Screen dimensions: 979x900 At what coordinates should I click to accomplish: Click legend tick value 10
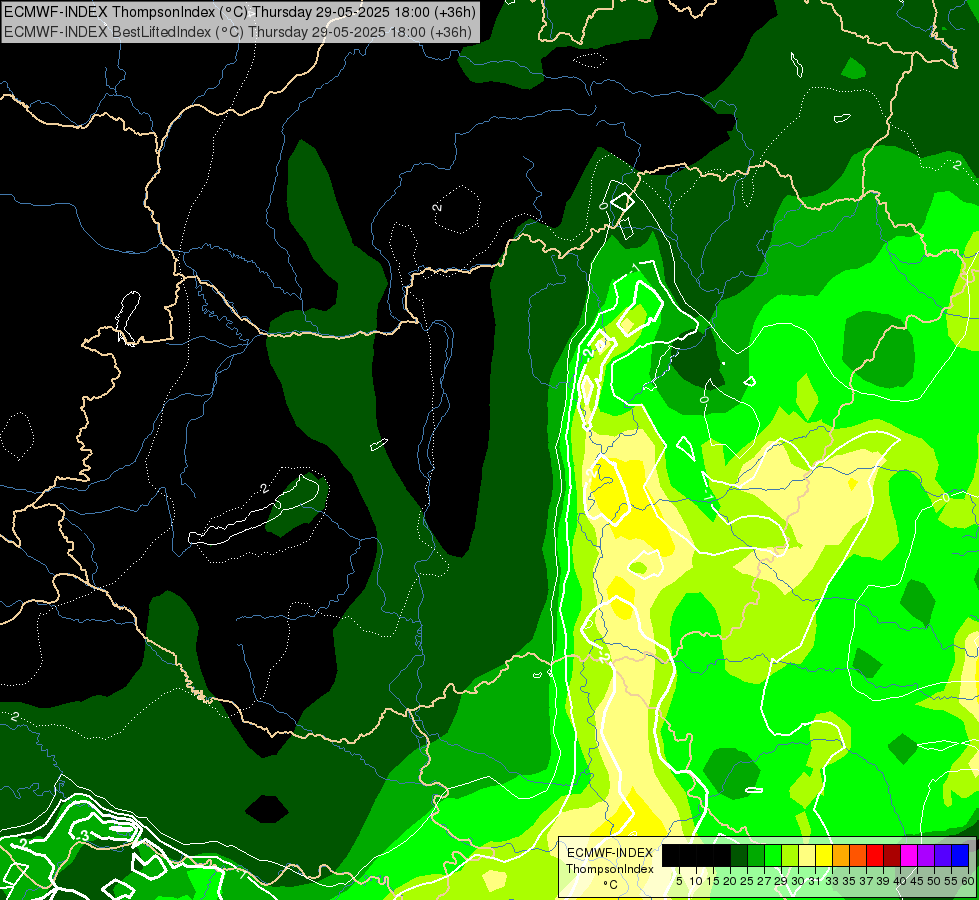click(x=696, y=881)
